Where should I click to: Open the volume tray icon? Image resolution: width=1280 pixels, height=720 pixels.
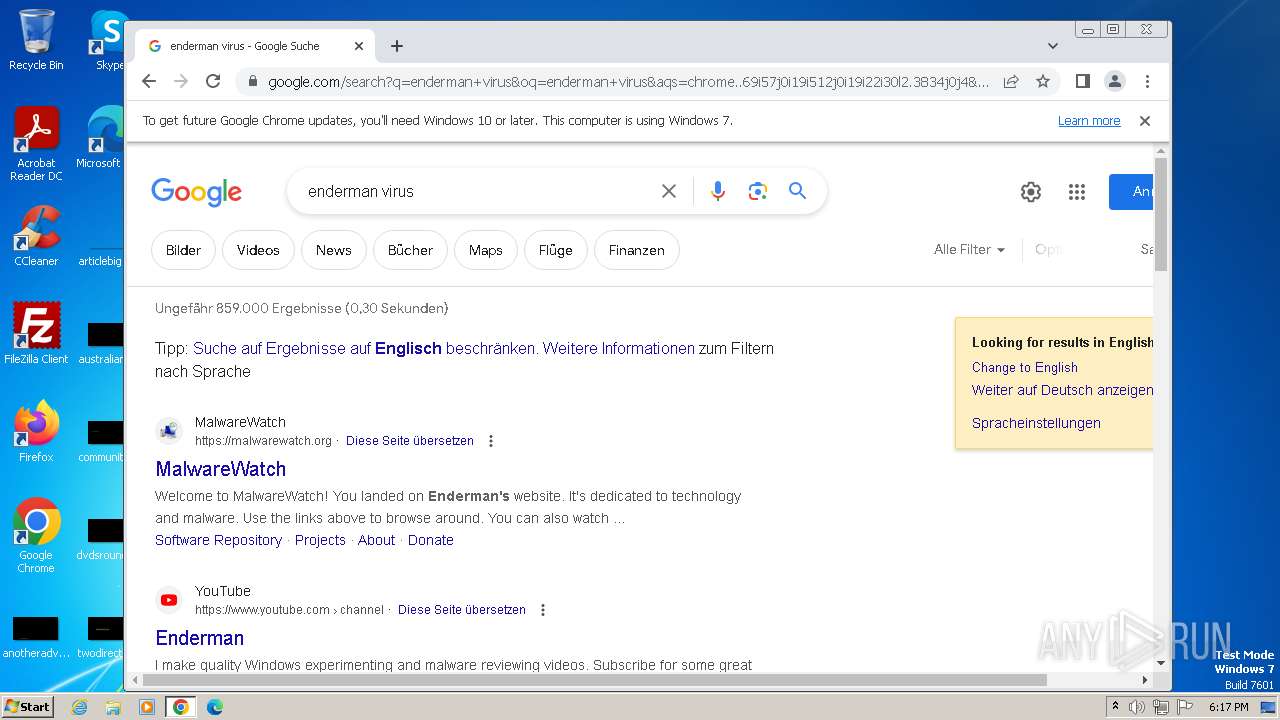coord(1137,707)
